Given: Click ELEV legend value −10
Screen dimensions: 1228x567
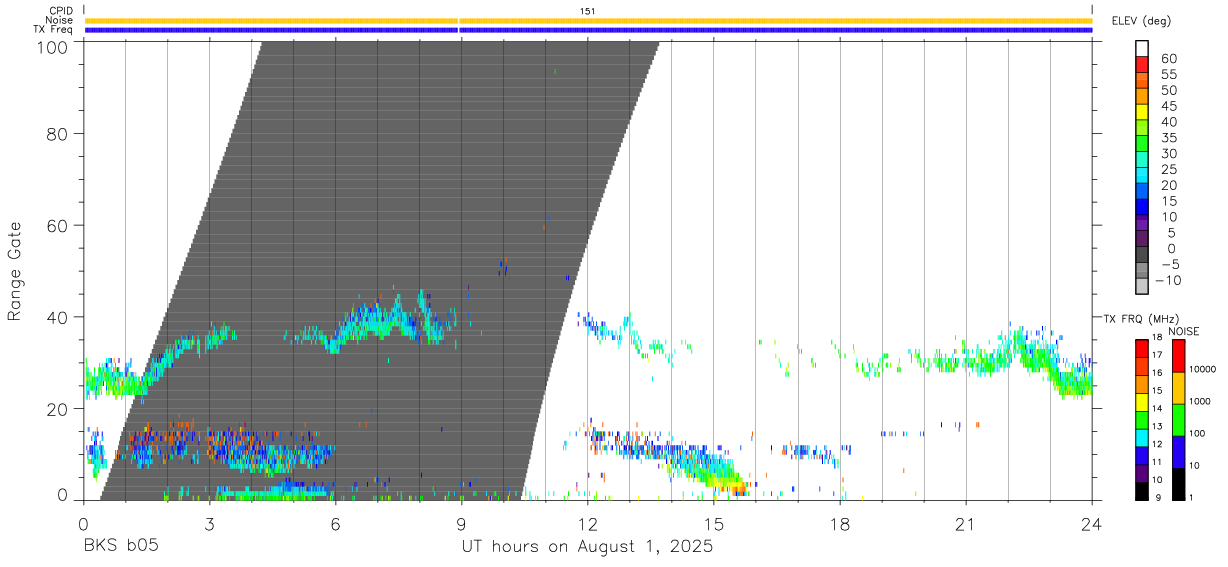Looking at the screenshot, I should click(1170, 280).
